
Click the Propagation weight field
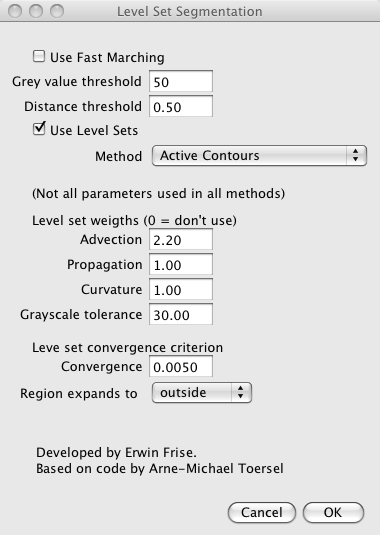coord(181,264)
